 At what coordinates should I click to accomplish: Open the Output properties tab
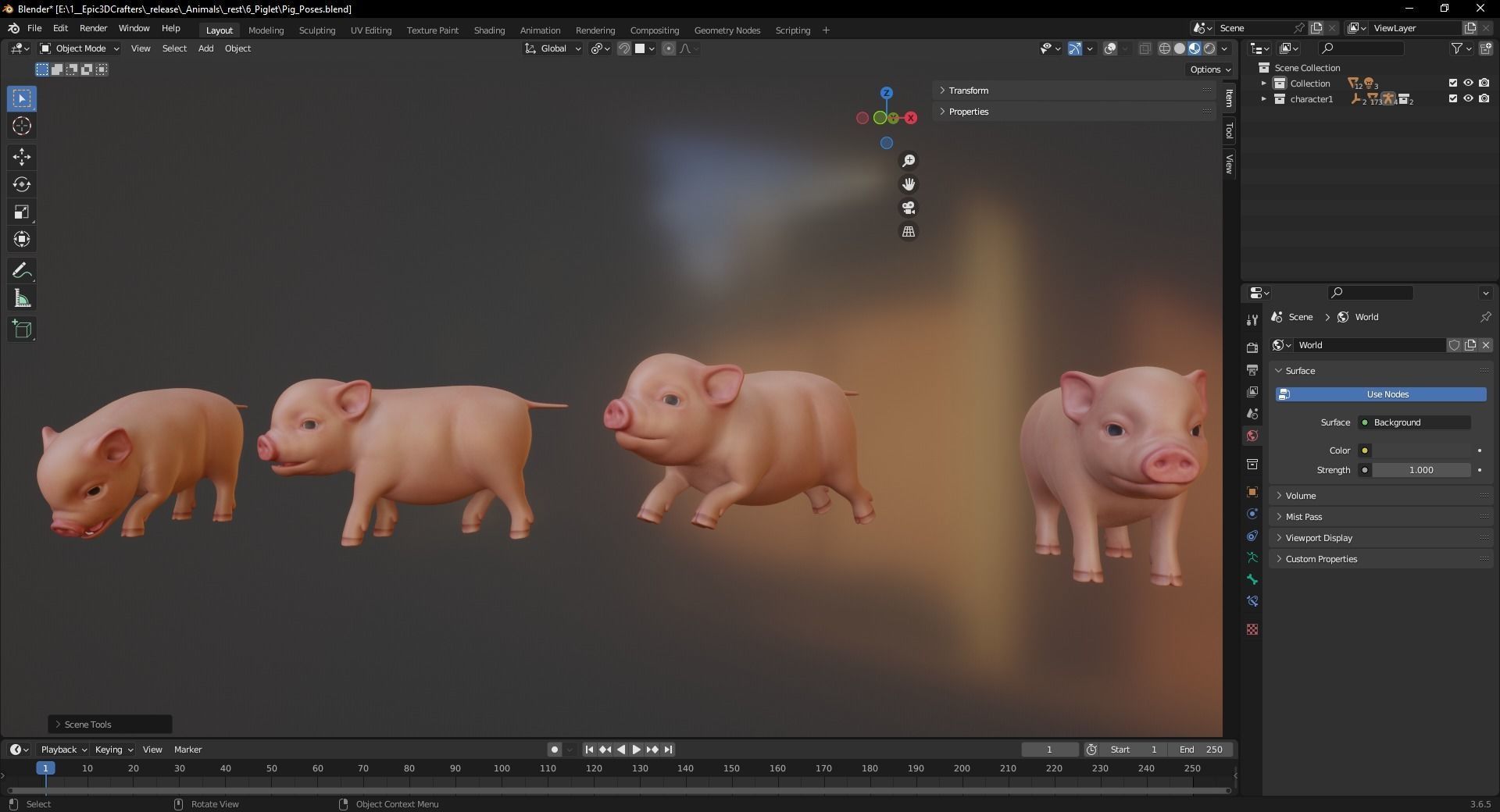point(1252,369)
